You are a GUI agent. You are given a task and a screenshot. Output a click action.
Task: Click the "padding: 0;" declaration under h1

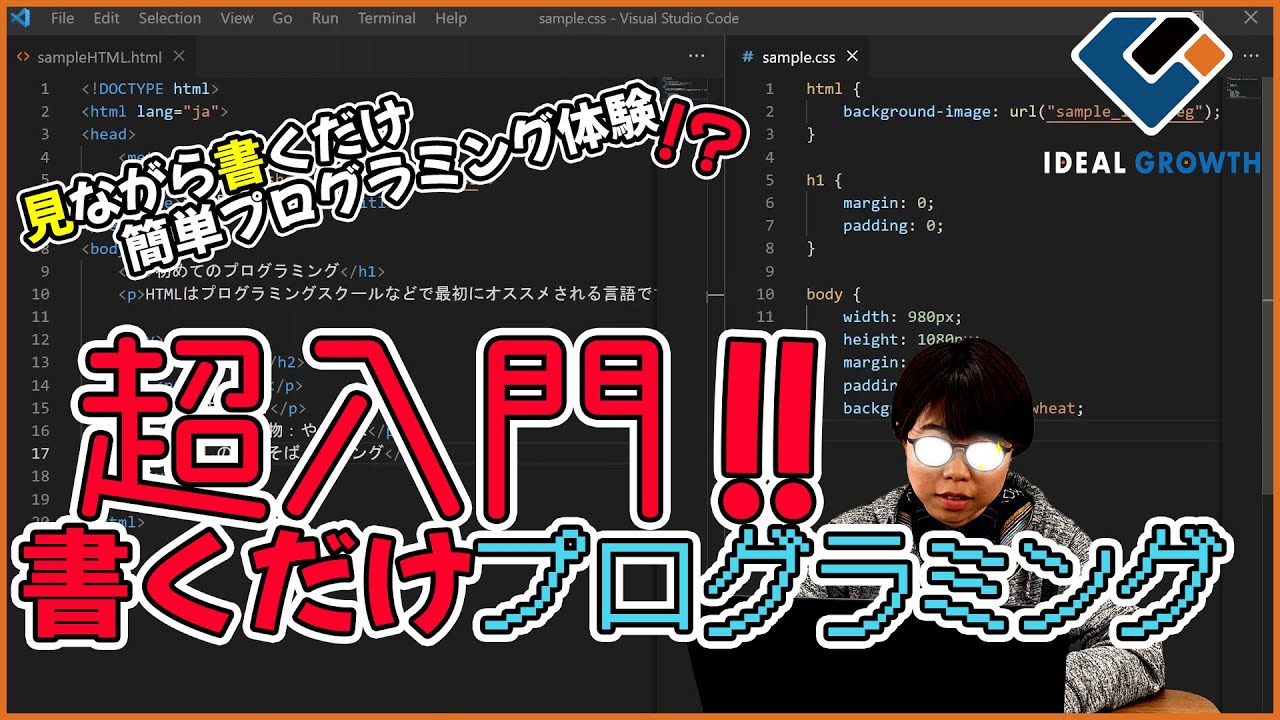[x=893, y=226]
